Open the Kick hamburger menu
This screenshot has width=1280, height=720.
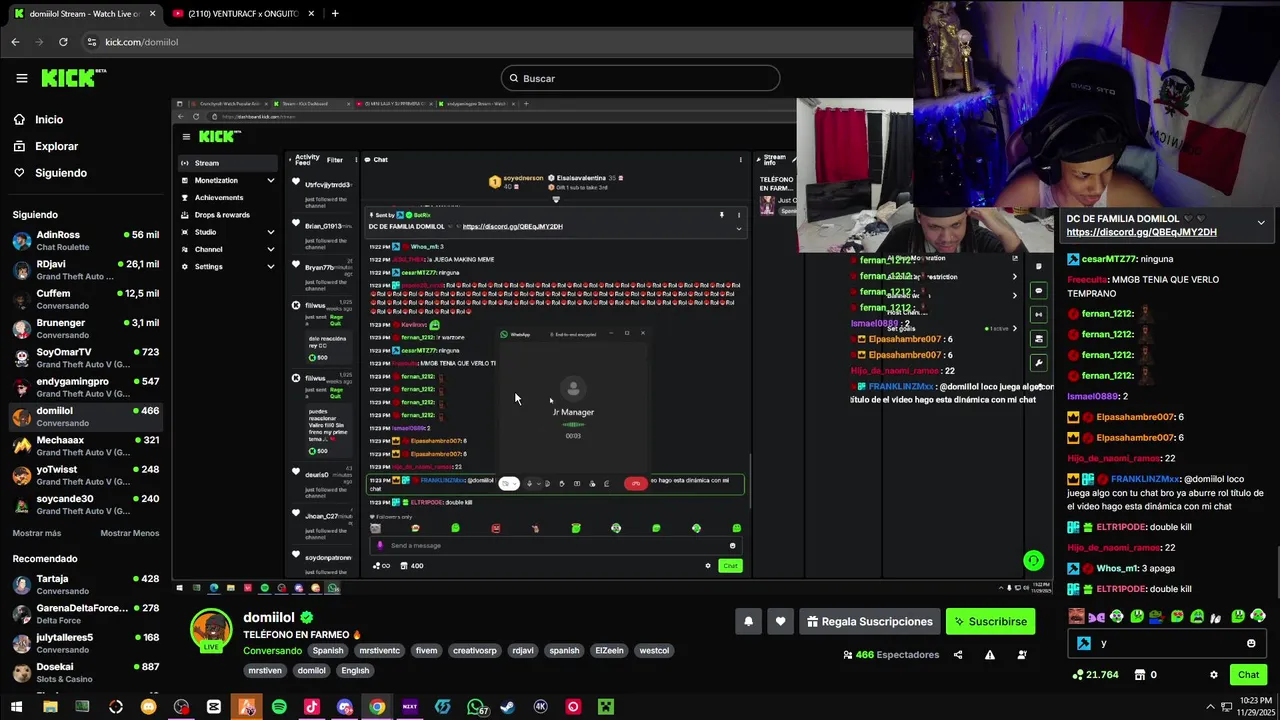pos(21,78)
